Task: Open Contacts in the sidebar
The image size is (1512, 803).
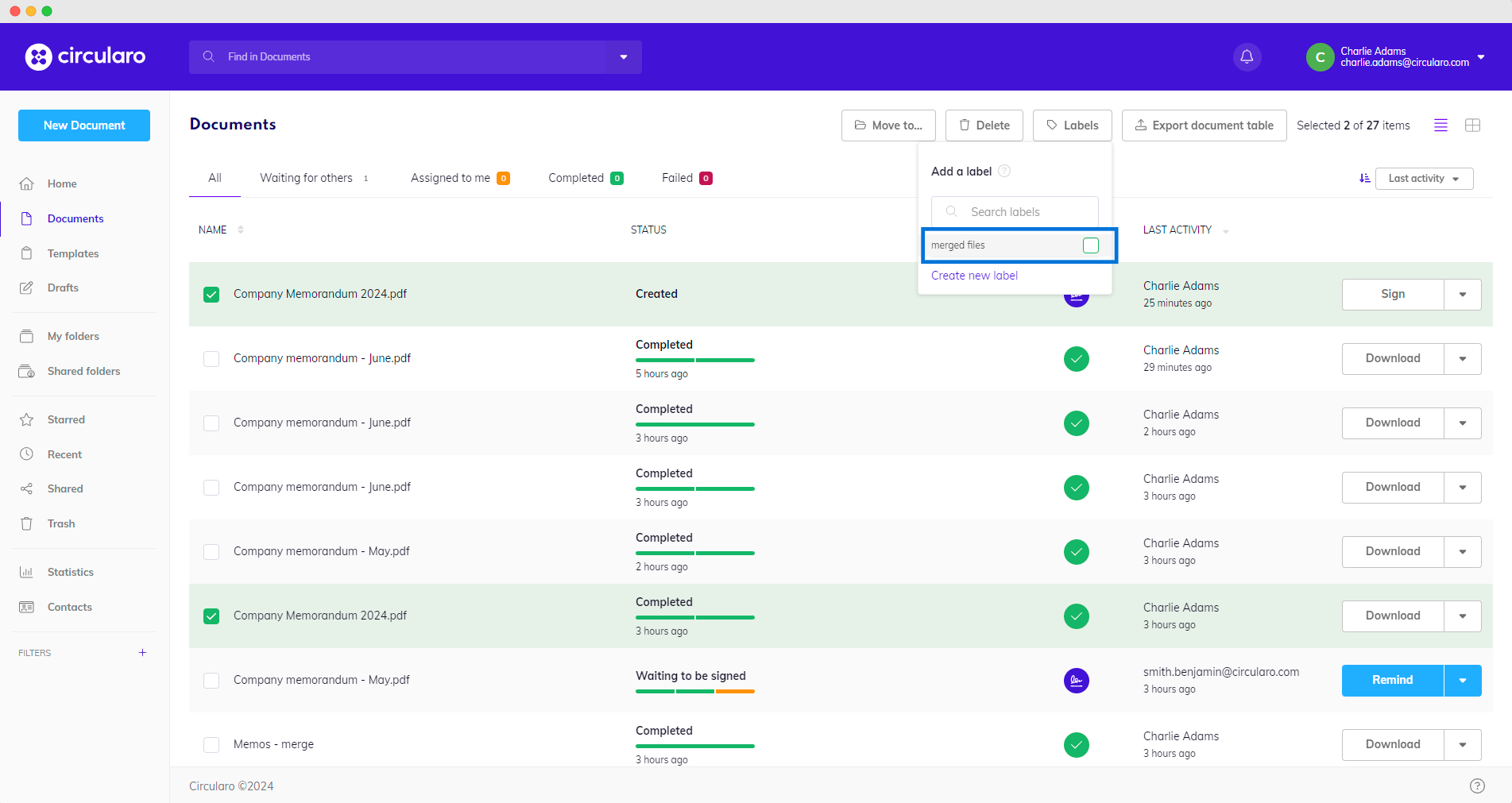Action: click(69, 607)
